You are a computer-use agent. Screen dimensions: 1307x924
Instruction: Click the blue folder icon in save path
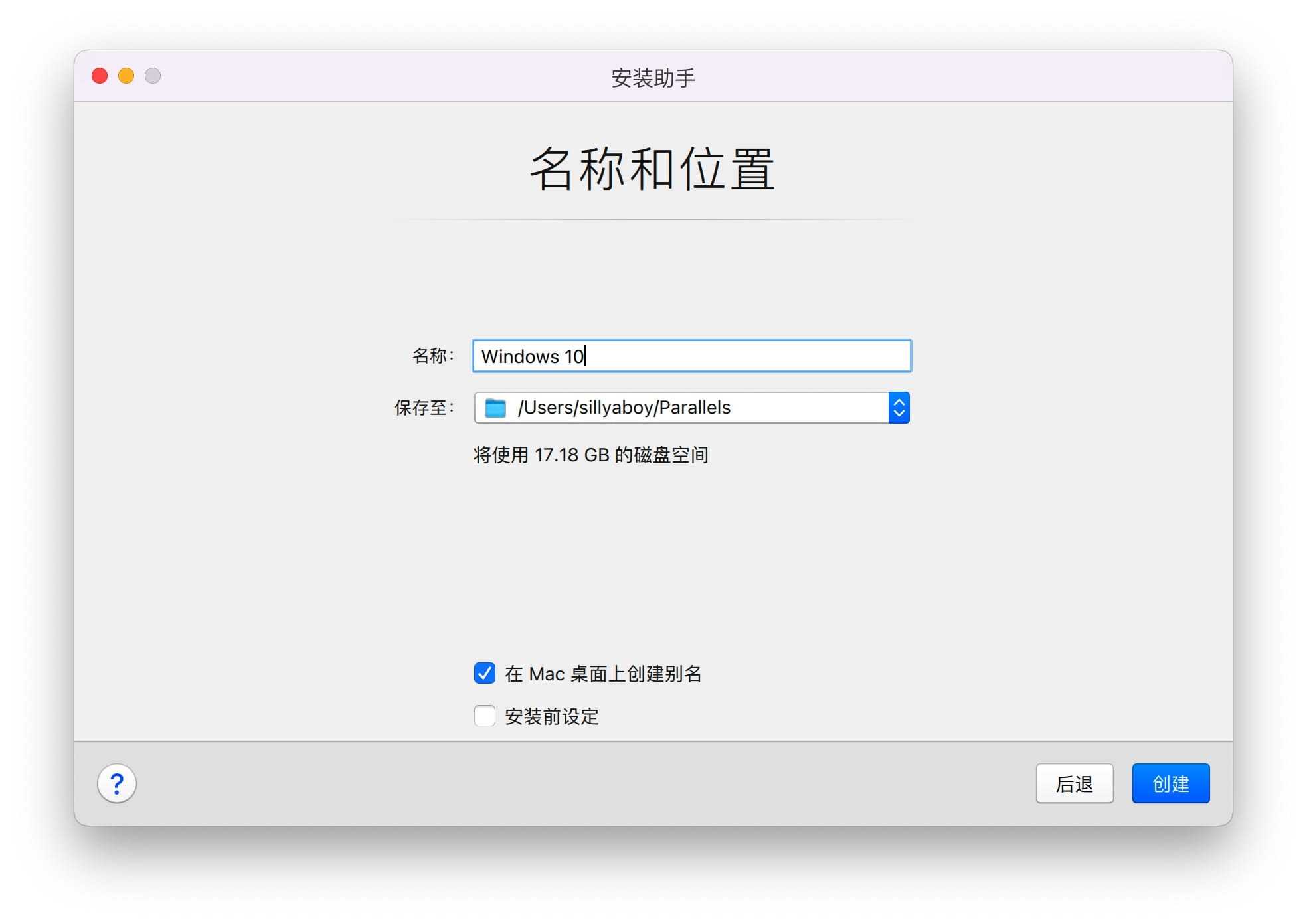[x=495, y=408]
